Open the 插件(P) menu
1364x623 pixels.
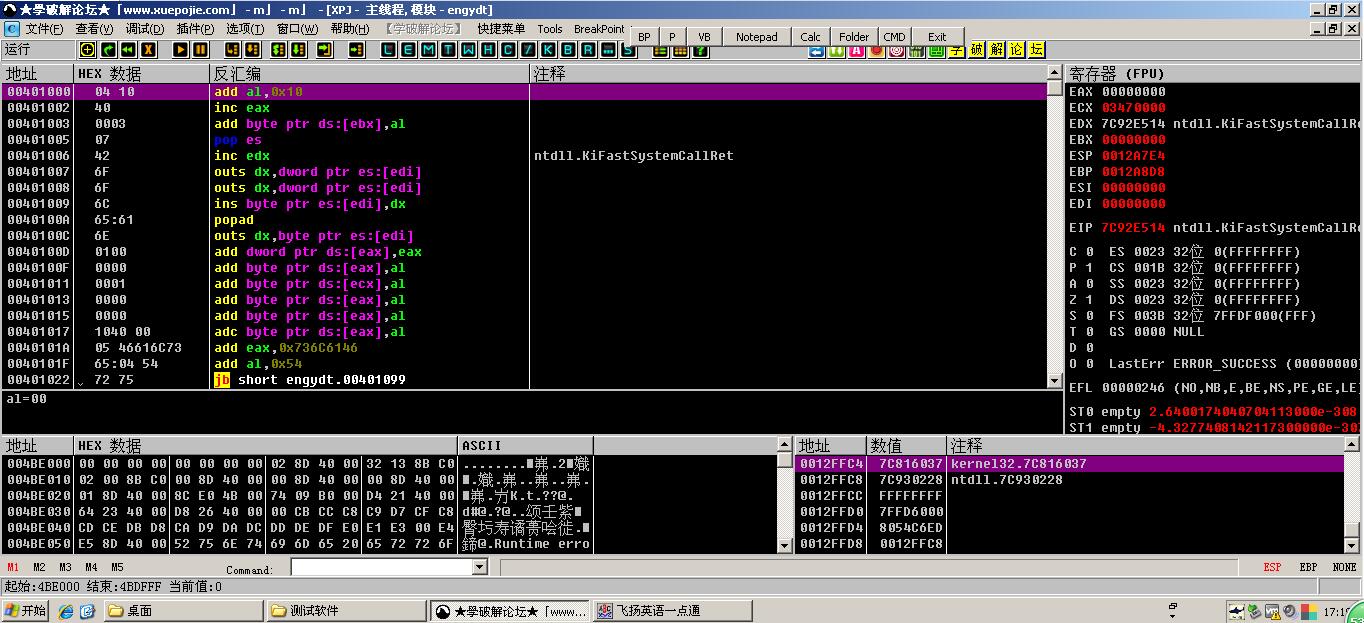(x=195, y=29)
